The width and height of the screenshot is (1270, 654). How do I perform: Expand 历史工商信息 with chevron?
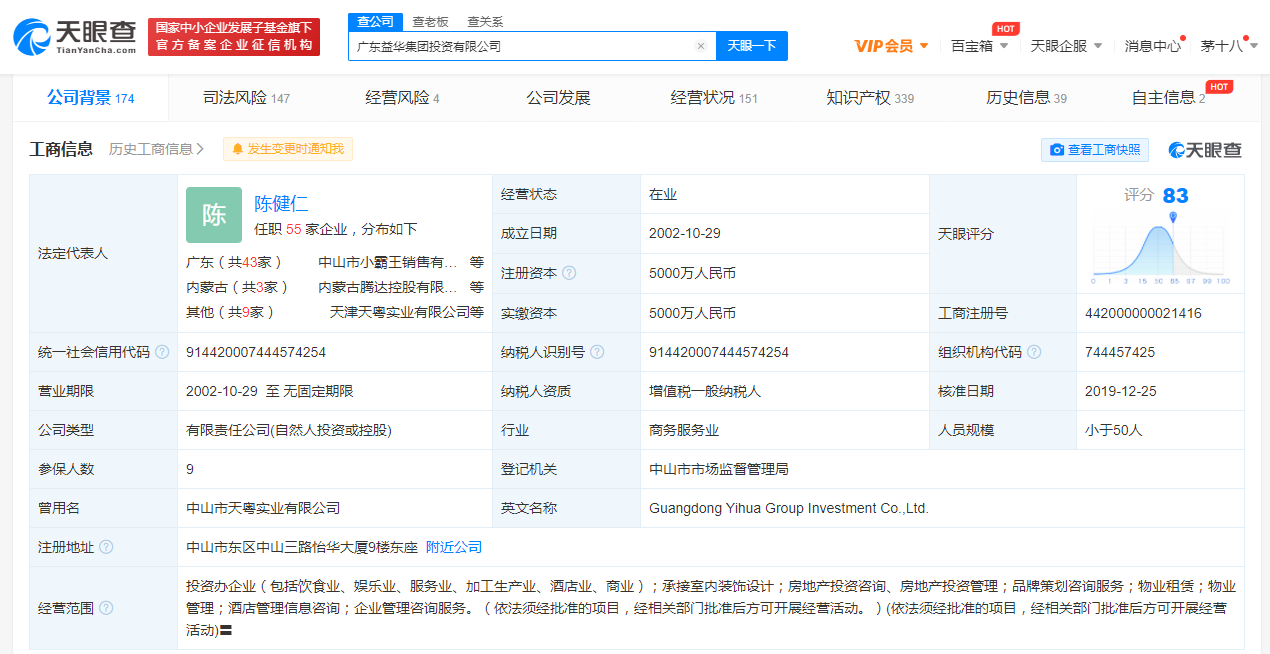coord(156,149)
